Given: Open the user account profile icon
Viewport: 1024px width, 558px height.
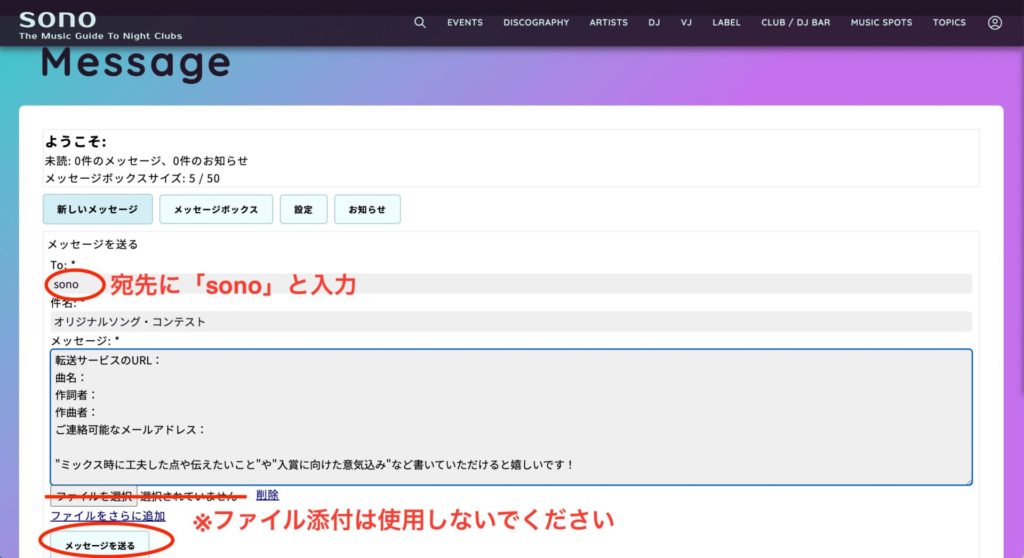Looking at the screenshot, I should pos(994,22).
